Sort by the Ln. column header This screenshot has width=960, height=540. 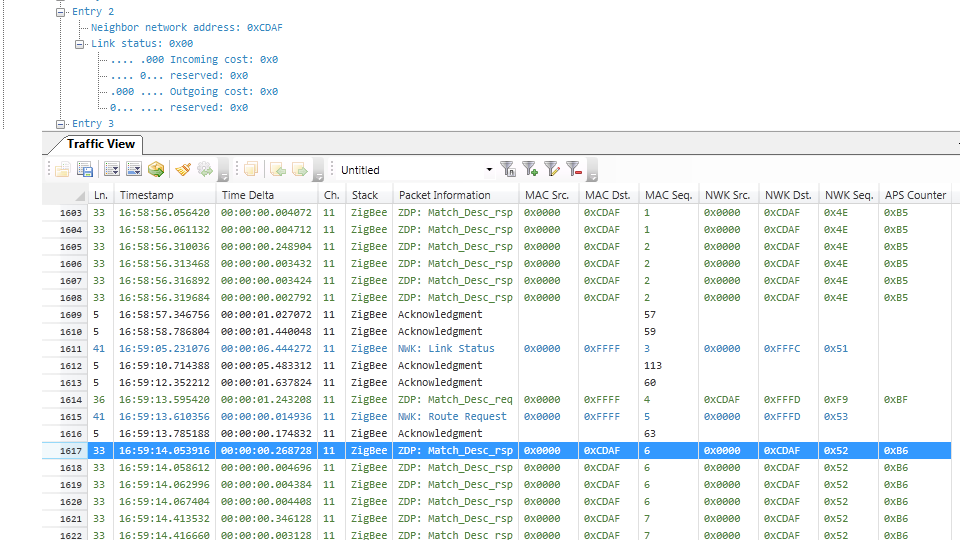click(101, 195)
